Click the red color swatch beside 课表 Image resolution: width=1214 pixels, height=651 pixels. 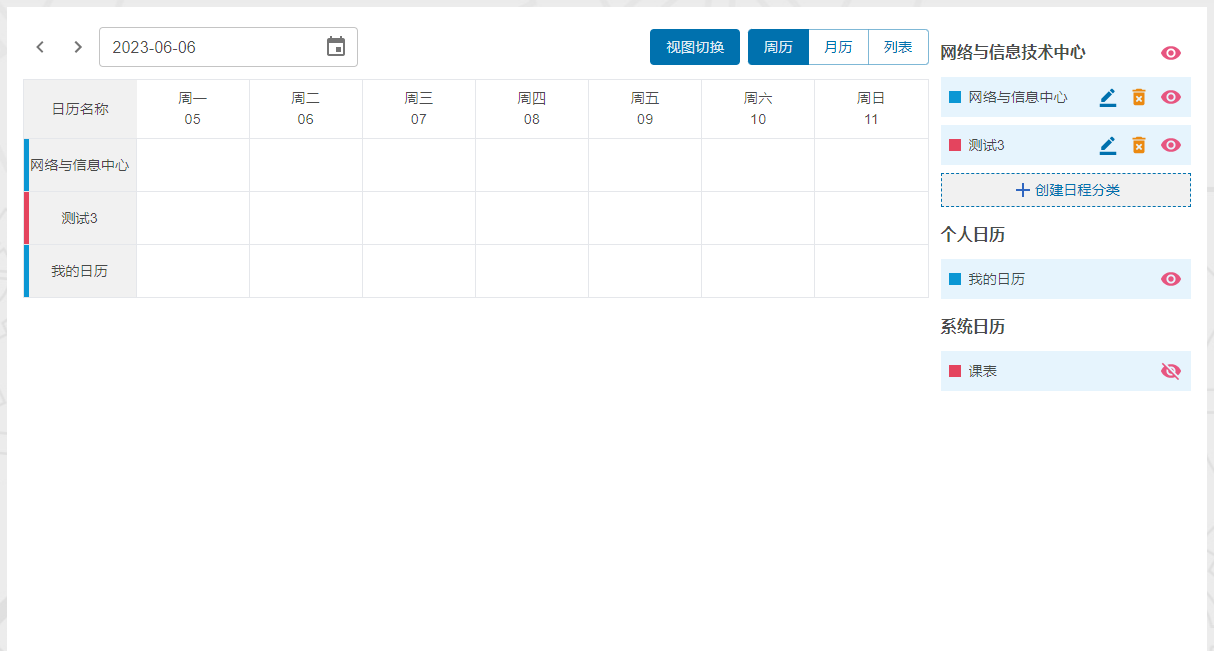coord(954,371)
